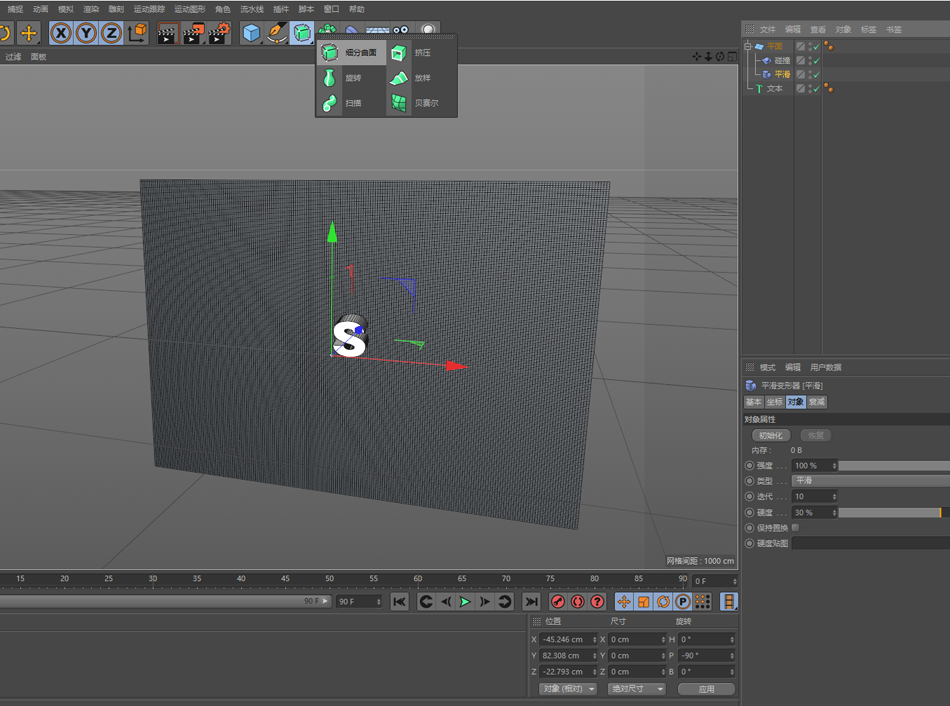Image resolution: width=950 pixels, height=706 pixels.
Task: Click the tag icon on 平面
Action: 828,47
